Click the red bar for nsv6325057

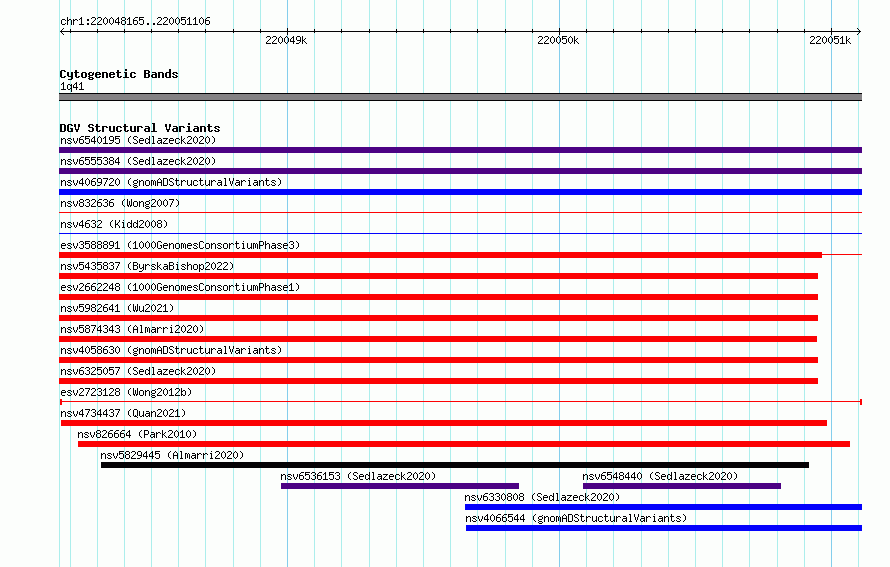[438, 381]
